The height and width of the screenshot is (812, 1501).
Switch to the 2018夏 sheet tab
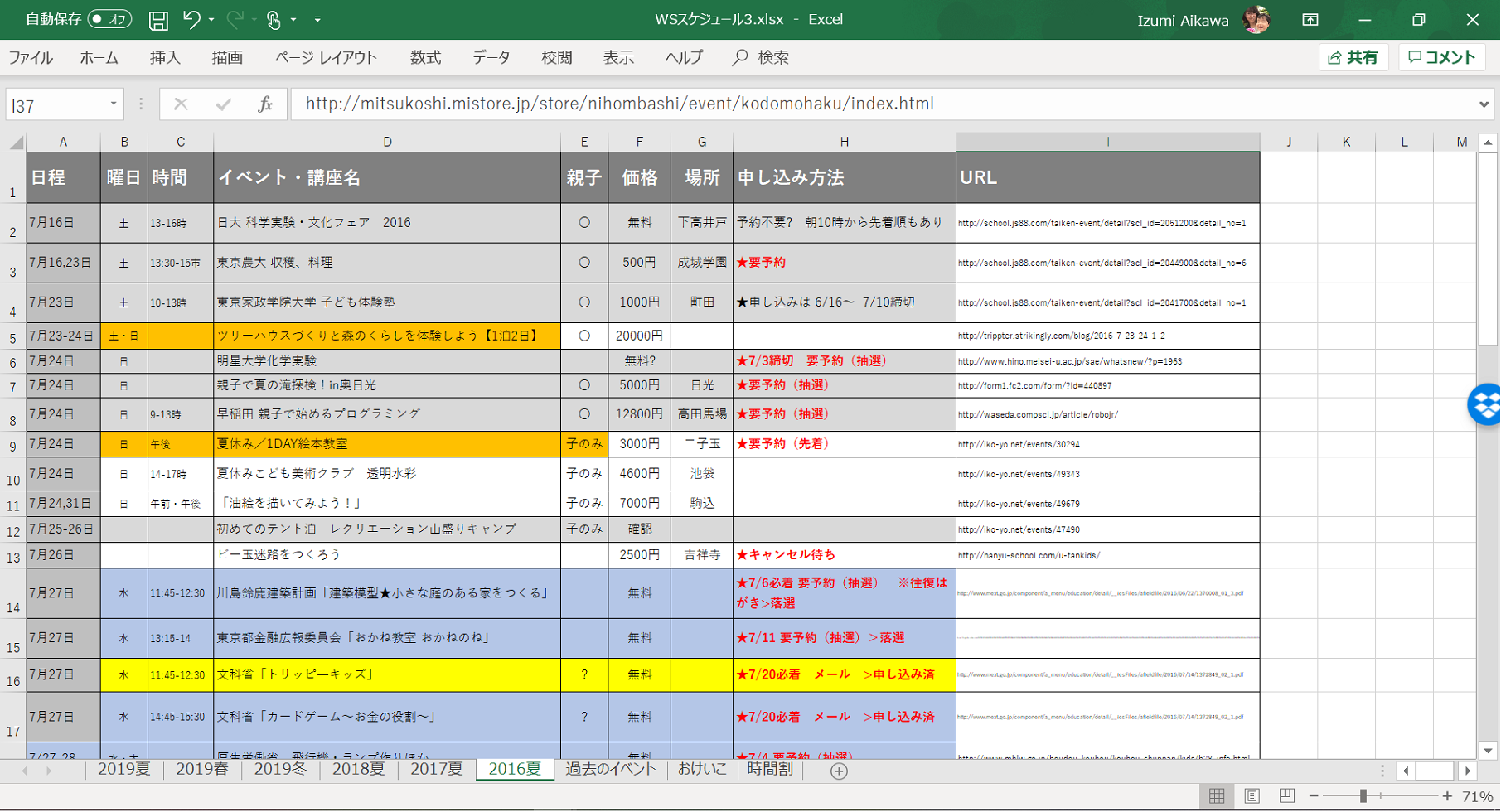359,770
